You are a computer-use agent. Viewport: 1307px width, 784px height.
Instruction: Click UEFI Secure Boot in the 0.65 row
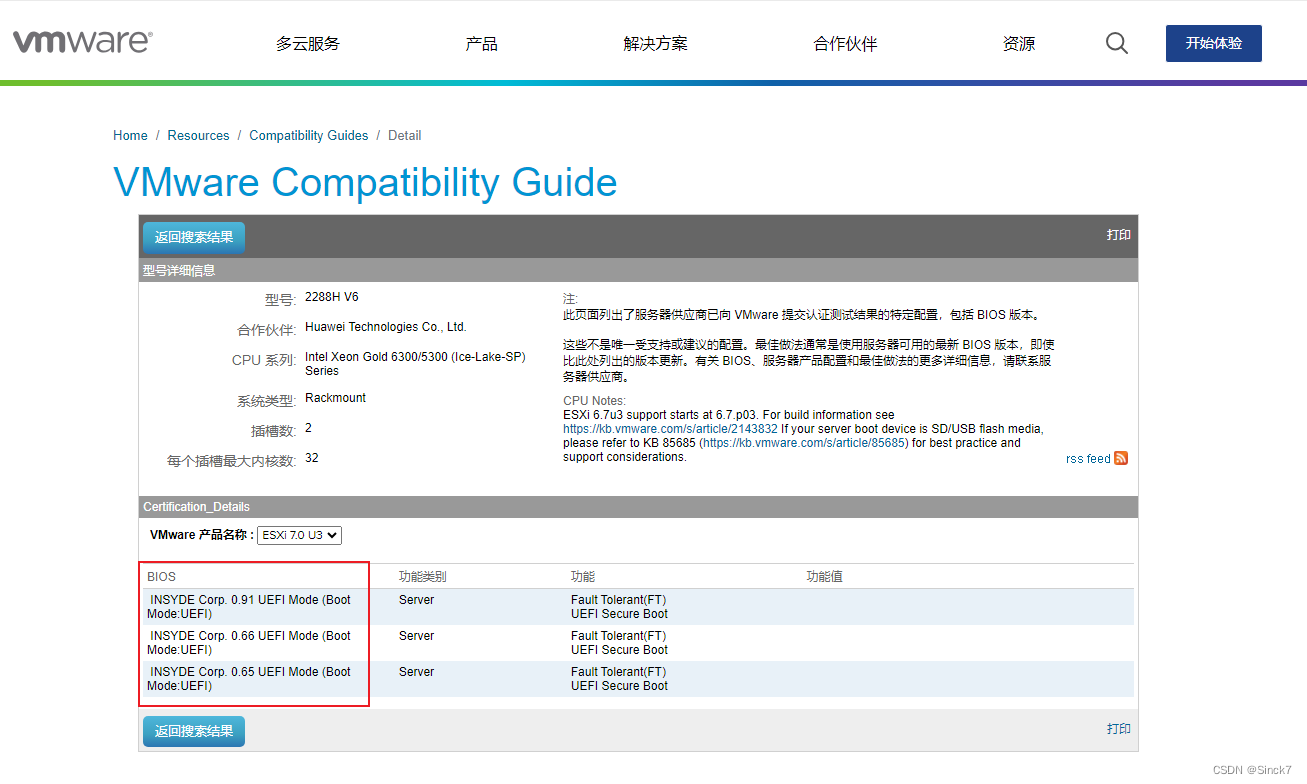coord(619,686)
